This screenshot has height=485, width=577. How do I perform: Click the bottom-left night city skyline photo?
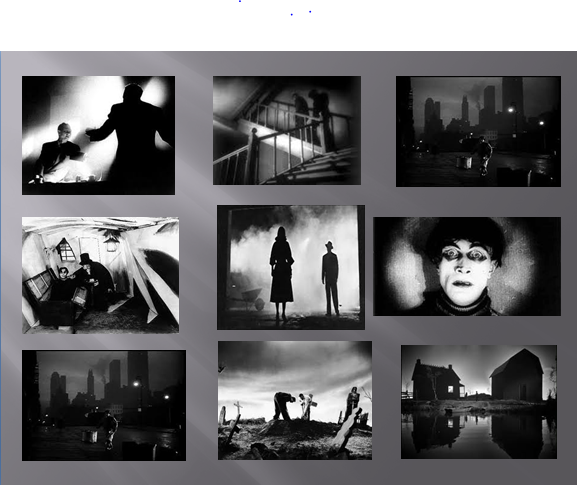104,406
